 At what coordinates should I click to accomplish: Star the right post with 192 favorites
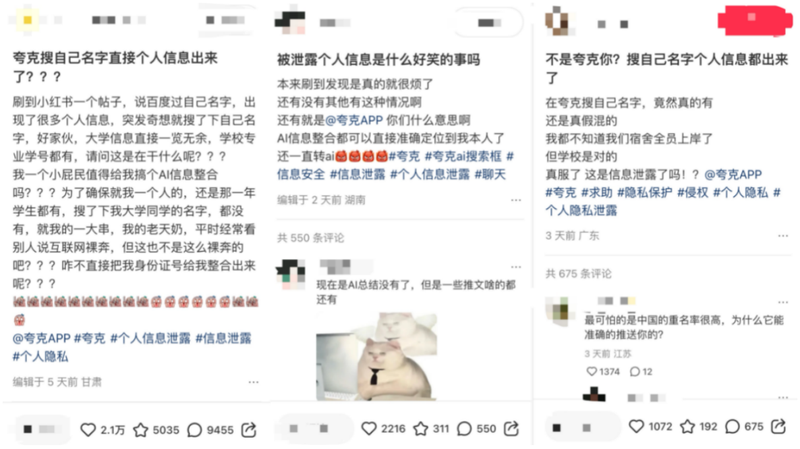(688, 426)
